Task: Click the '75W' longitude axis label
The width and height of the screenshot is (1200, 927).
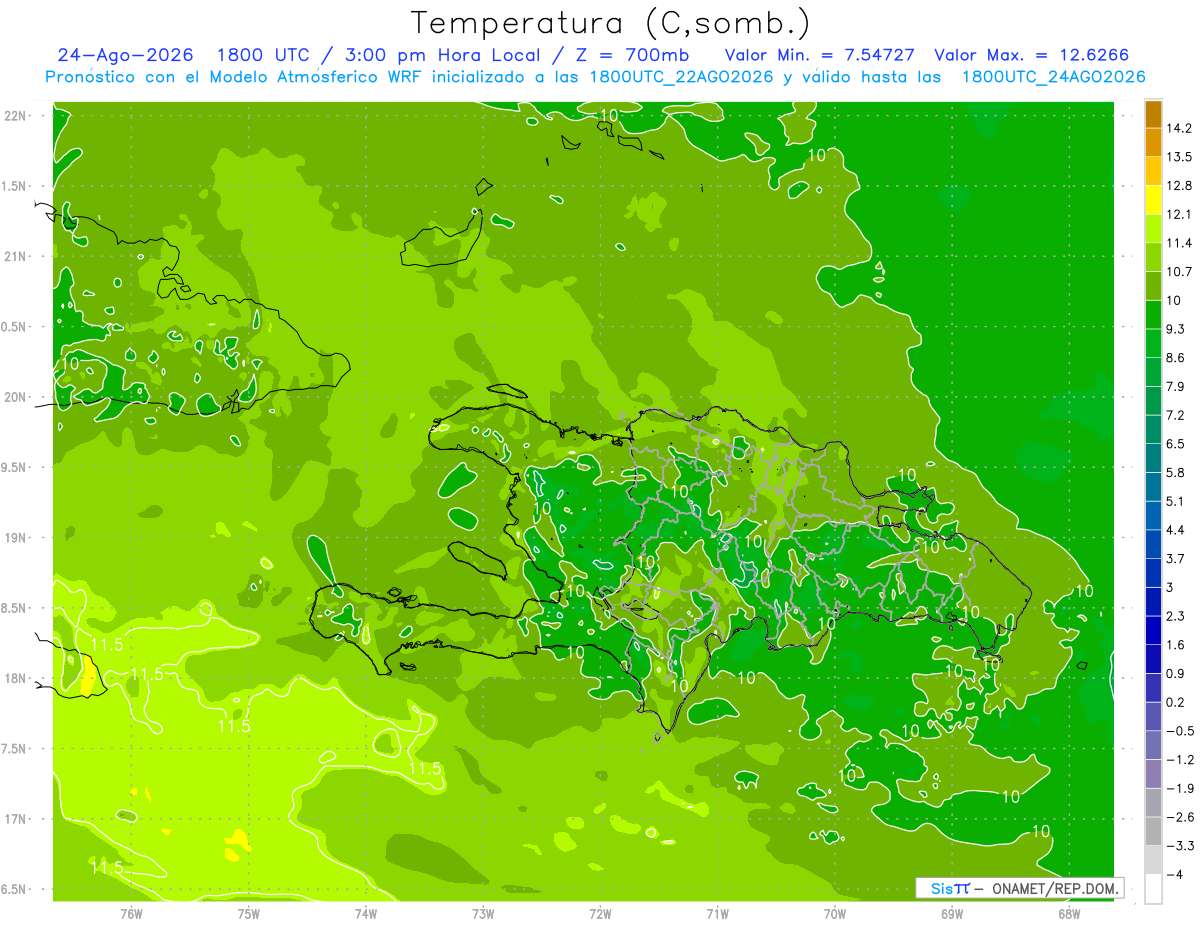Action: tap(249, 913)
